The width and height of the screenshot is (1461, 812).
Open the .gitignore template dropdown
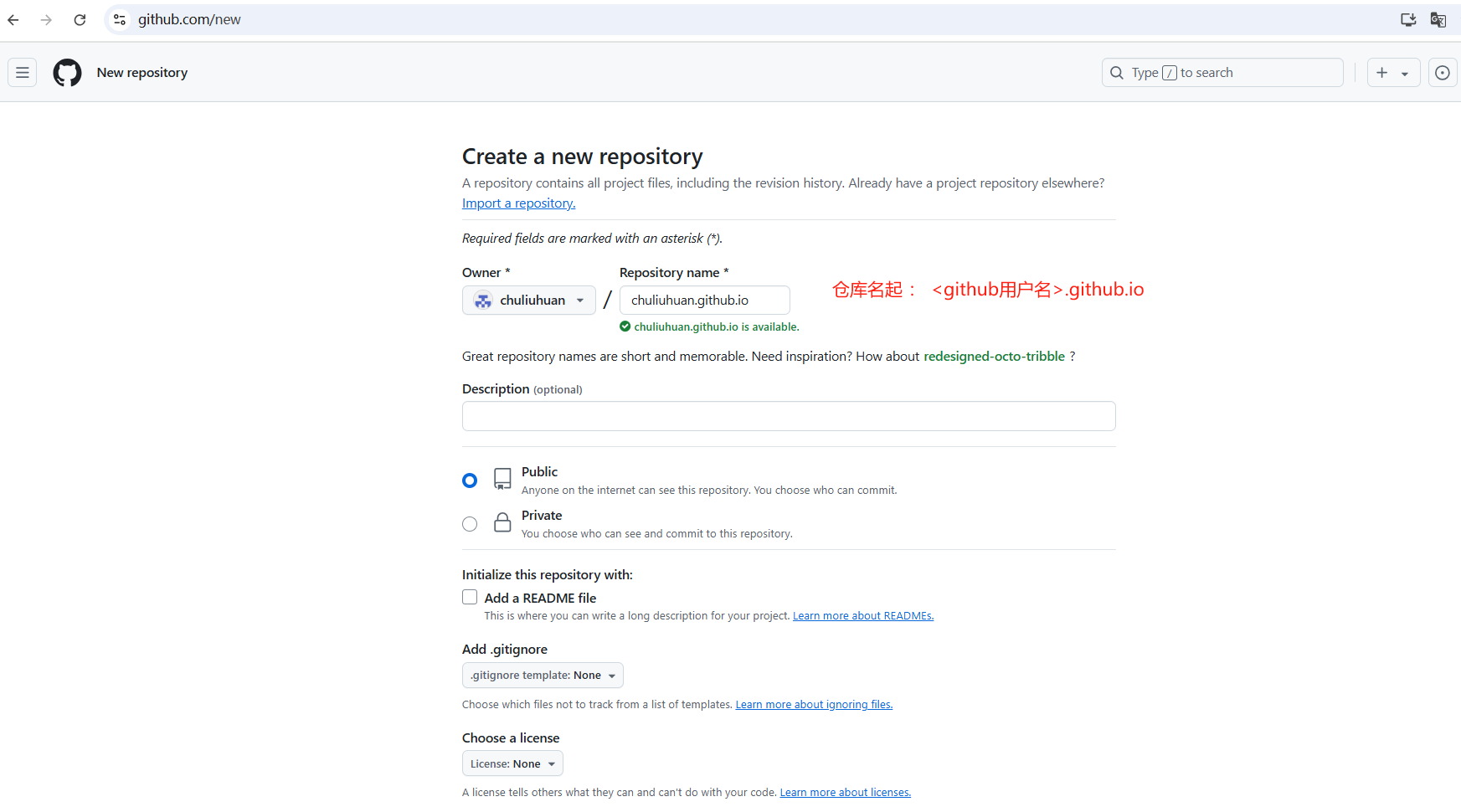[x=543, y=676]
